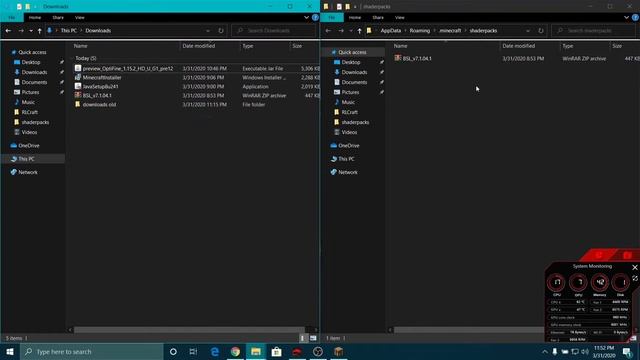640x360 pixels.
Task: Open View tab in Downloads window
Action: click(80, 18)
